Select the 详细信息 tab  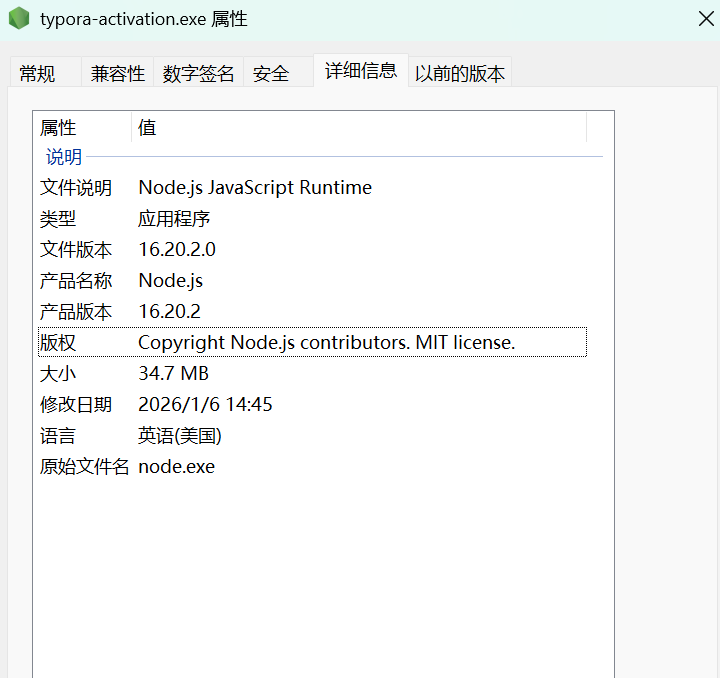(360, 71)
